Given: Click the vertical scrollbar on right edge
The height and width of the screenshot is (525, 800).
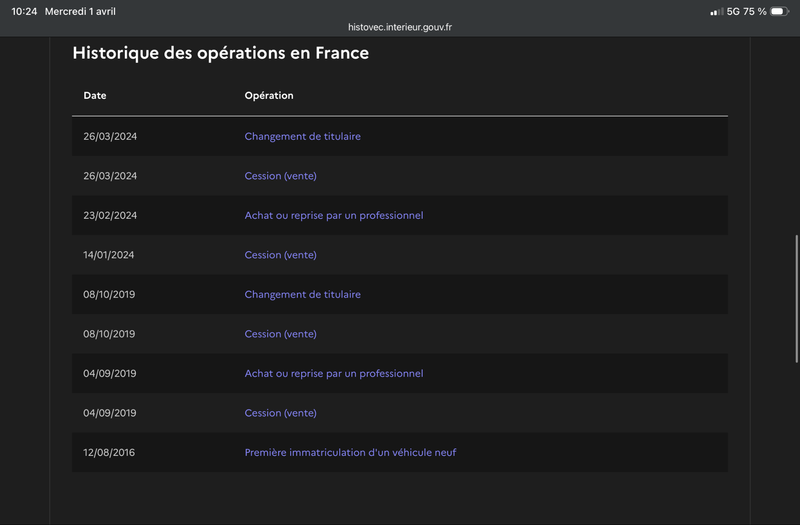Looking at the screenshot, I should pyautogui.click(x=796, y=290).
